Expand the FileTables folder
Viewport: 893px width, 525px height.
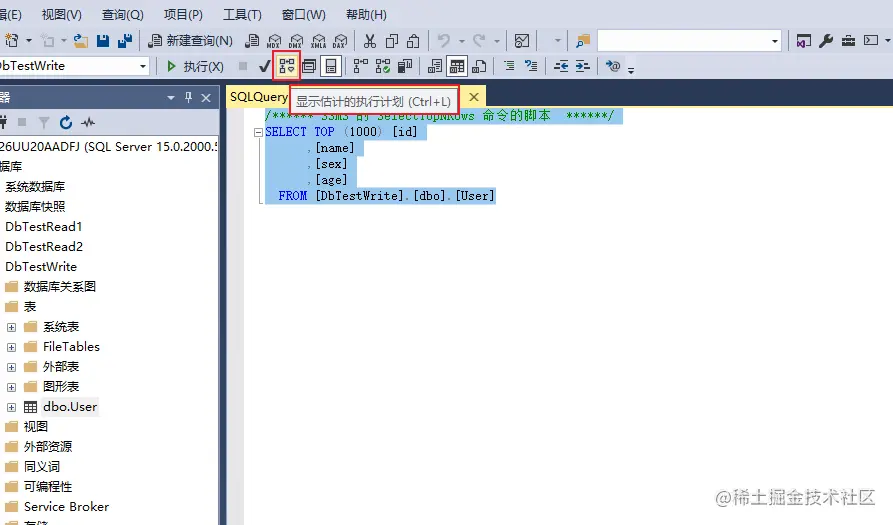pos(11,347)
